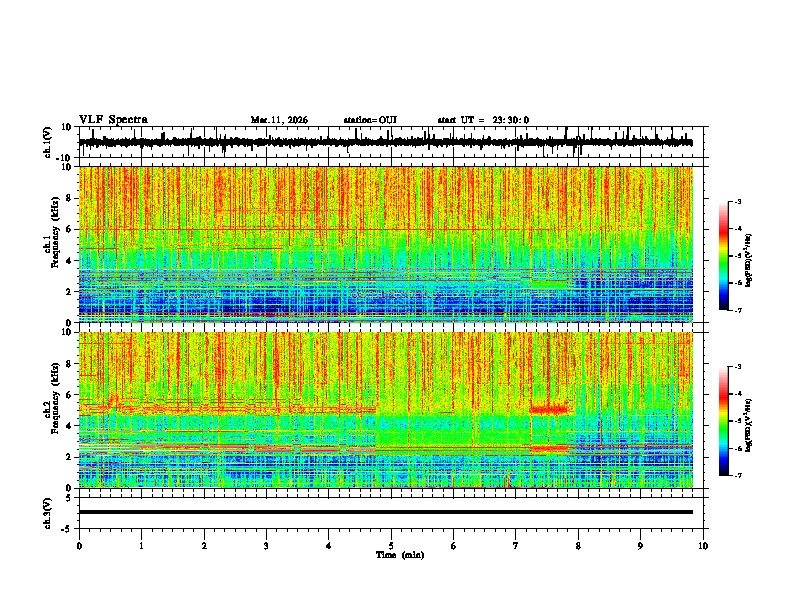Image resolution: width=792 pixels, height=612 pixels.
Task: Click the "ch.1(V)" axis label
Action: click(47, 142)
